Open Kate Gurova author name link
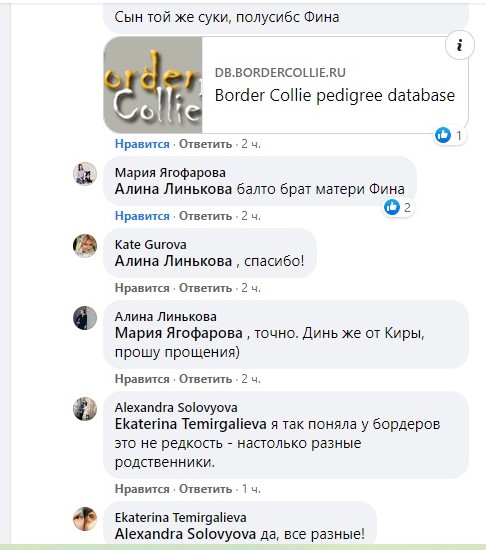Viewport: 486px width, 550px height. point(150,244)
